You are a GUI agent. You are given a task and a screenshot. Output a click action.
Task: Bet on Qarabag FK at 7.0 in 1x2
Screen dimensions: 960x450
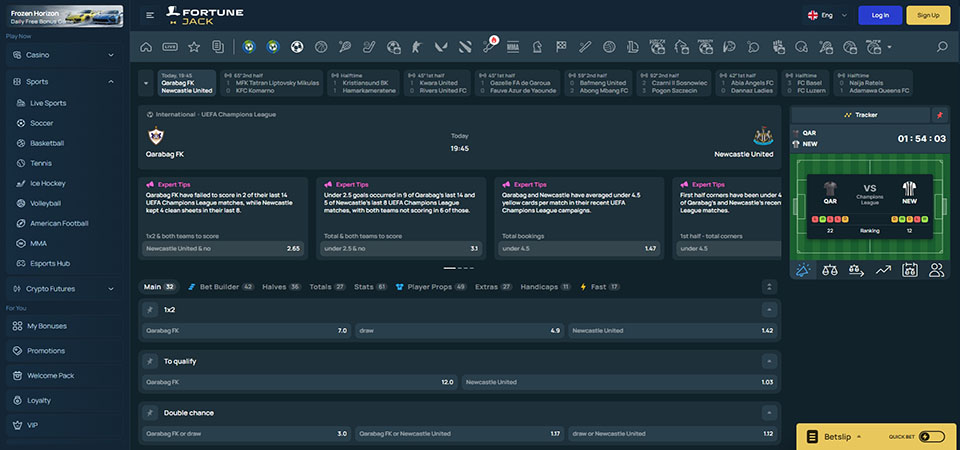pyautogui.click(x=246, y=331)
